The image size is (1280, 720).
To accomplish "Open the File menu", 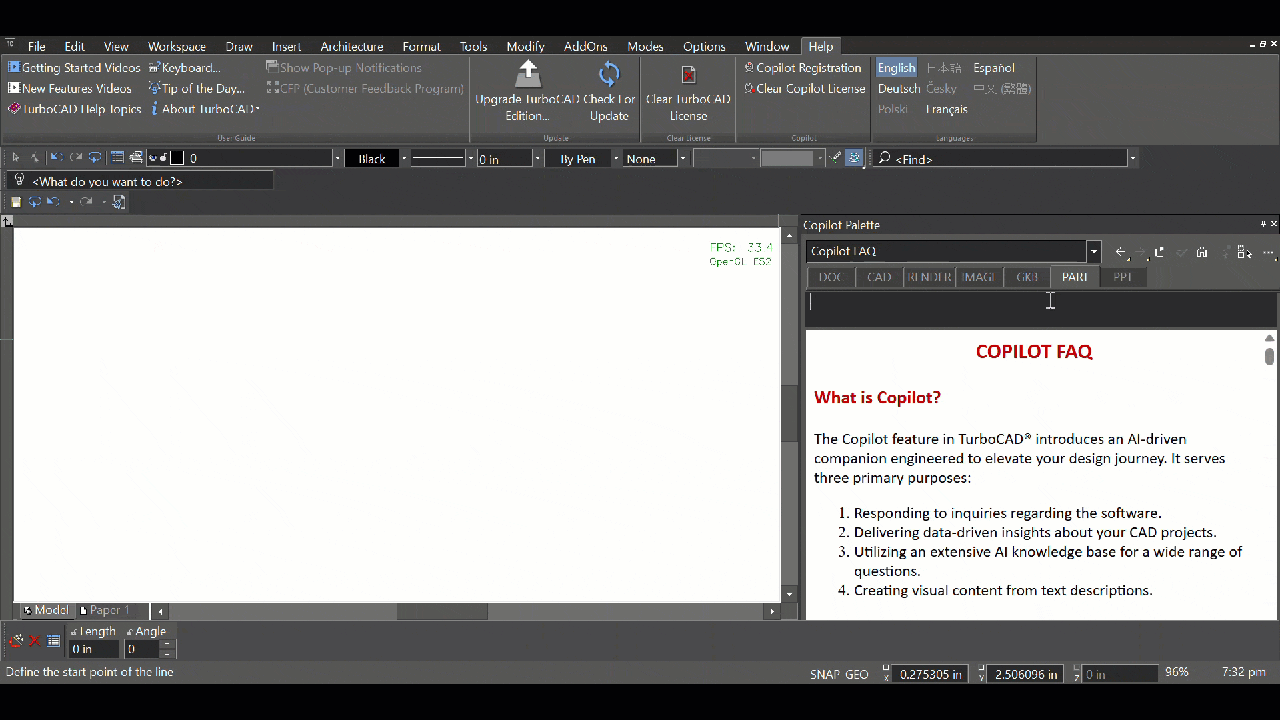I will 37,46.
